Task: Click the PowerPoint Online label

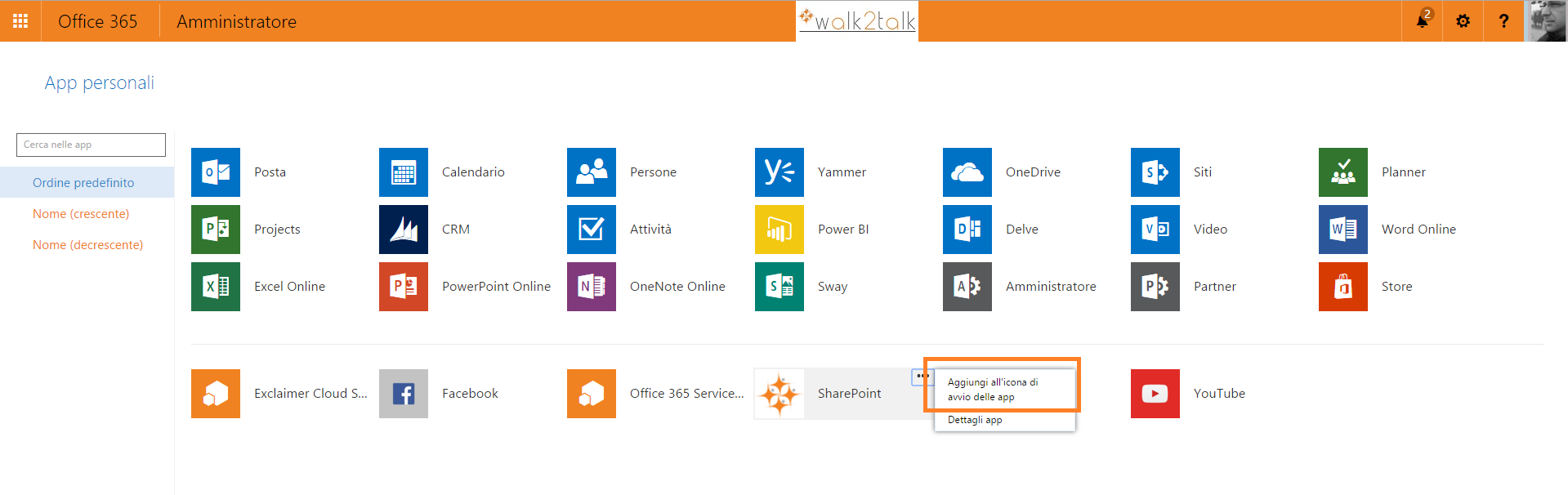Action: [x=497, y=287]
